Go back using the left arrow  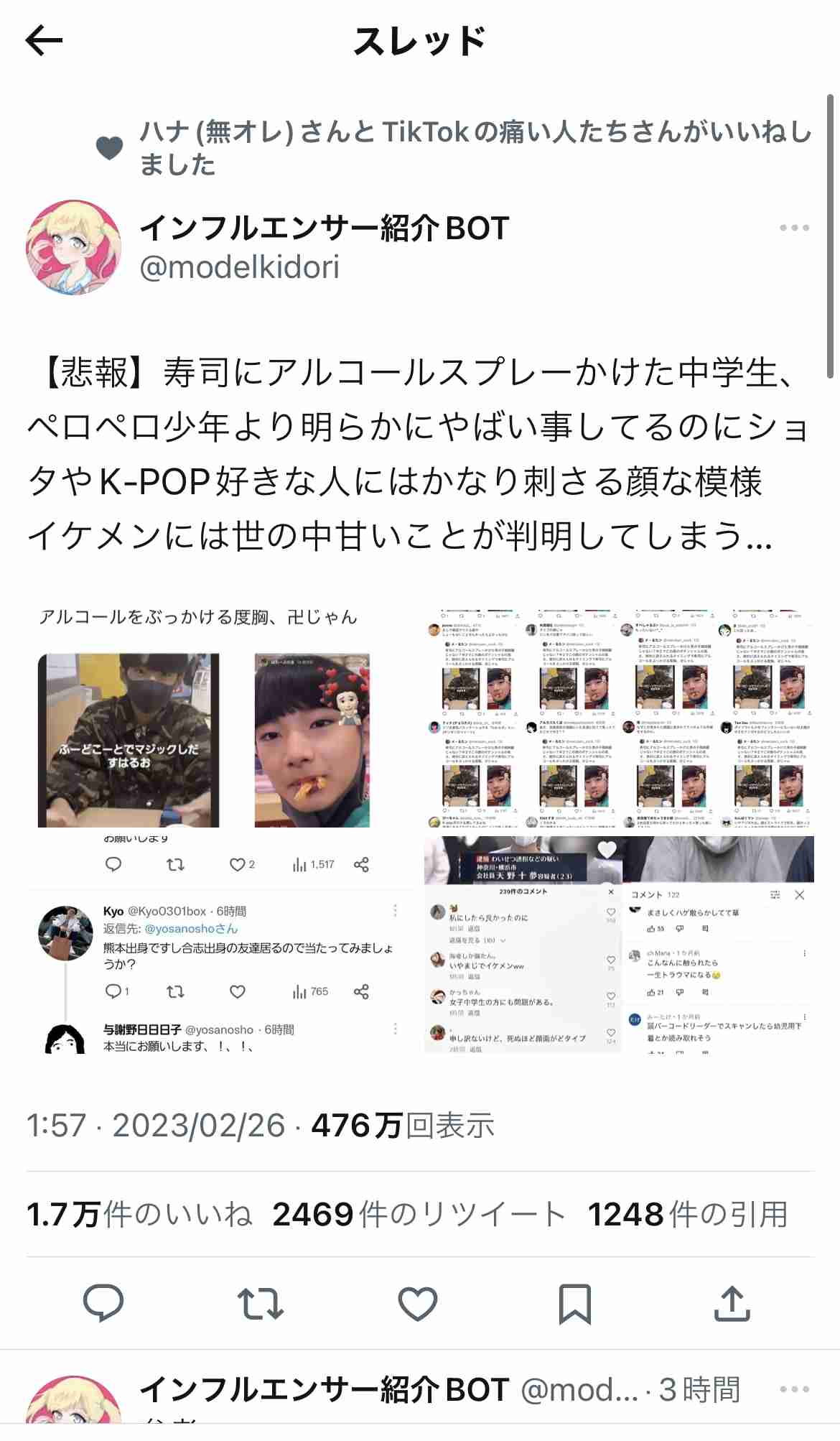[44, 41]
